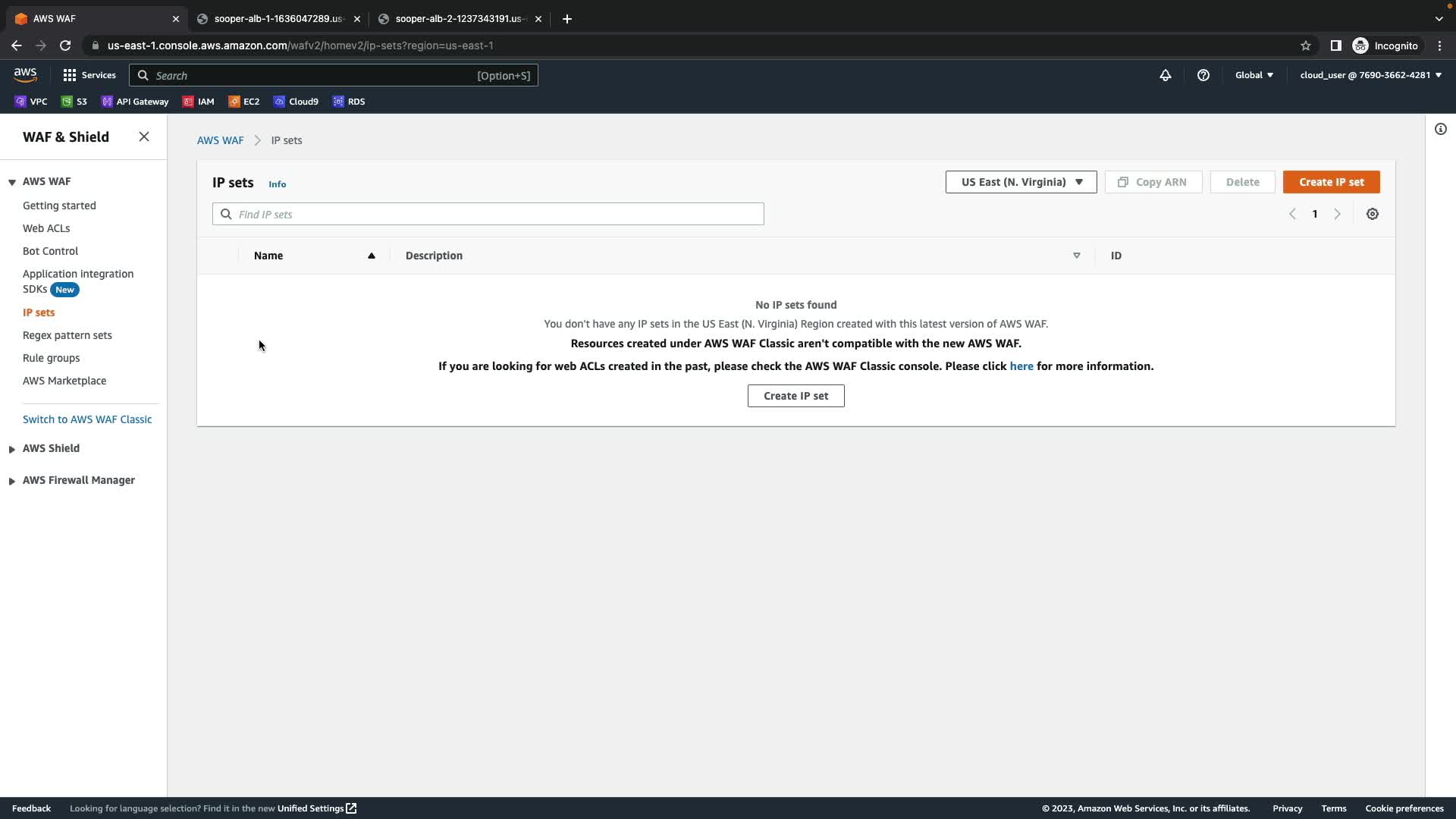Click the orange Create IP set button

point(1331,182)
